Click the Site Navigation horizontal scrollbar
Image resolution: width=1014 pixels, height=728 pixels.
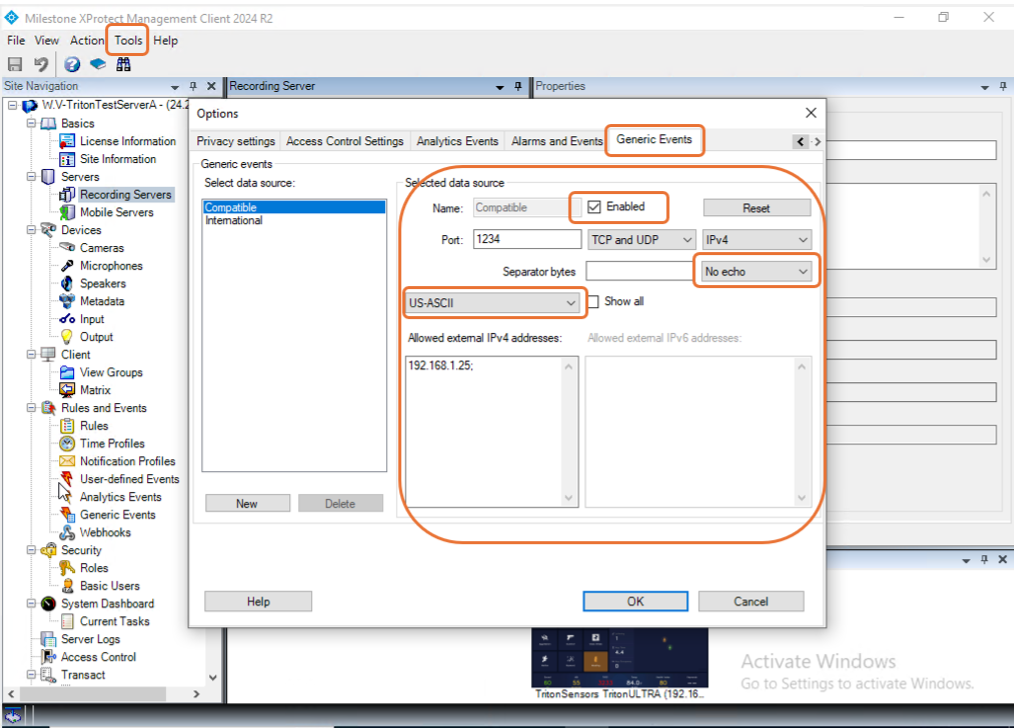[x=103, y=693]
